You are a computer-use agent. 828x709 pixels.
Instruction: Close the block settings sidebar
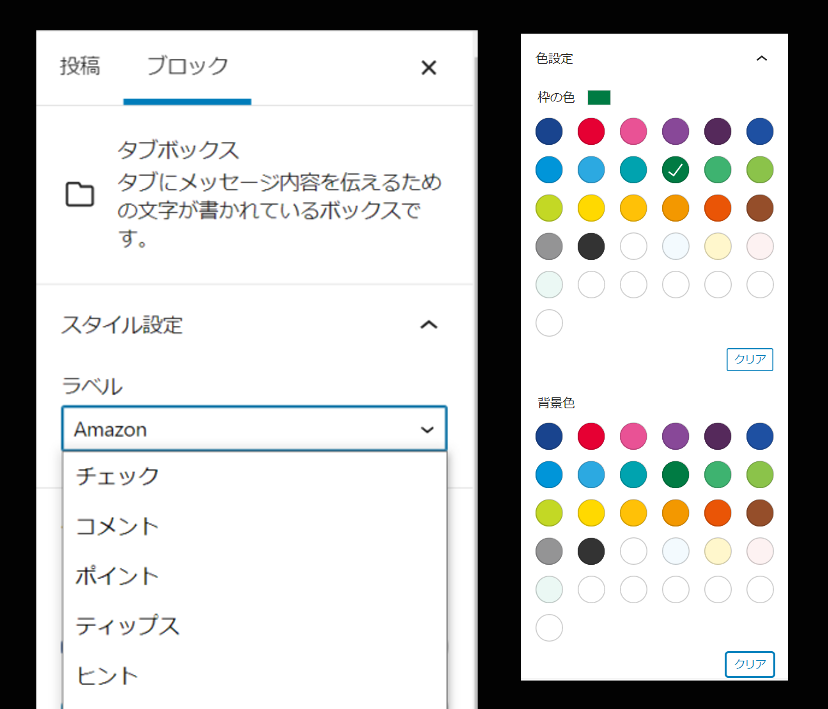[429, 68]
